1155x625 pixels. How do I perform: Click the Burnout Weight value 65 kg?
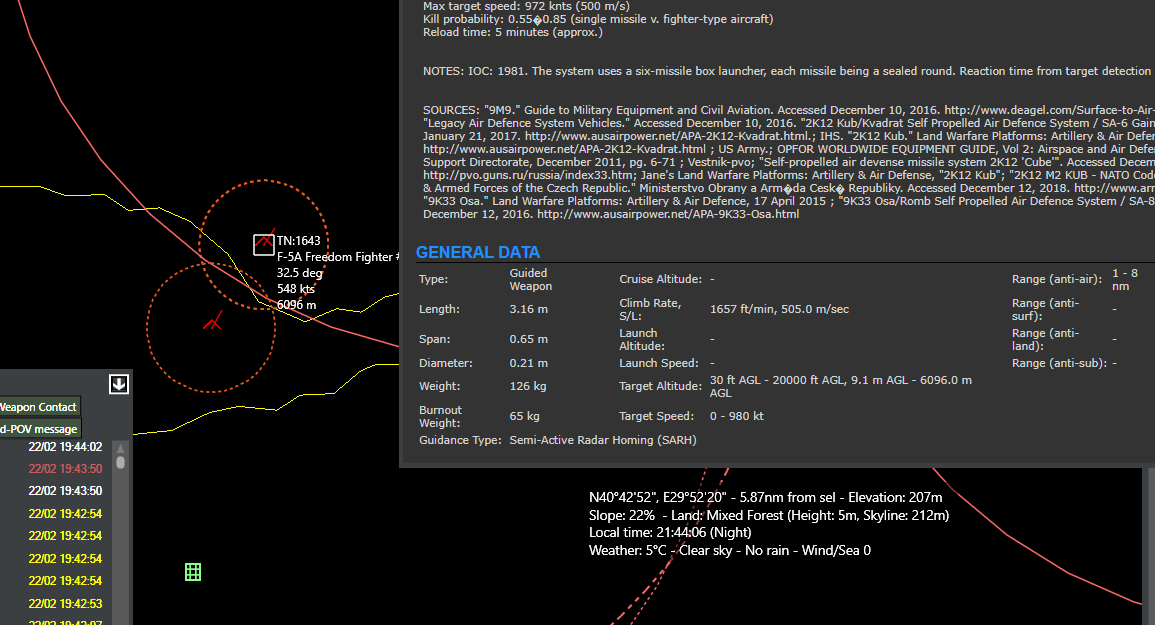click(x=524, y=416)
